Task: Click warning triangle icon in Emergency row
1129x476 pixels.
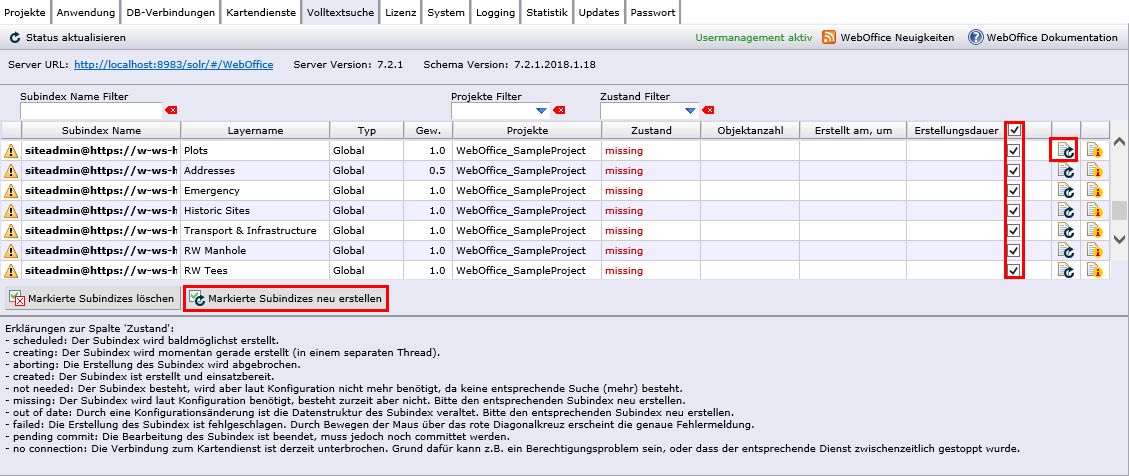Action: [x=11, y=192]
